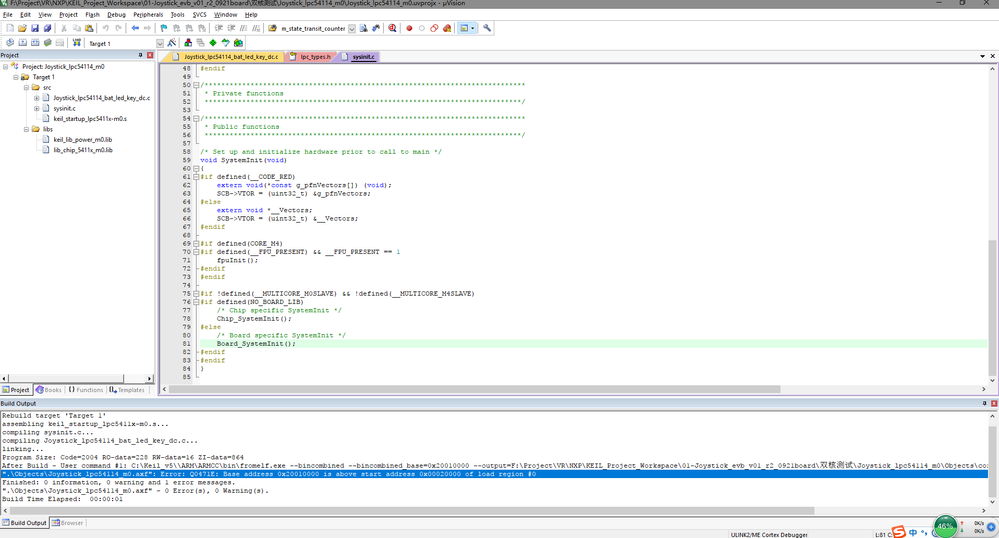Switch to the Books tab in the Project panel
The height and width of the screenshot is (538, 999).
click(49, 389)
